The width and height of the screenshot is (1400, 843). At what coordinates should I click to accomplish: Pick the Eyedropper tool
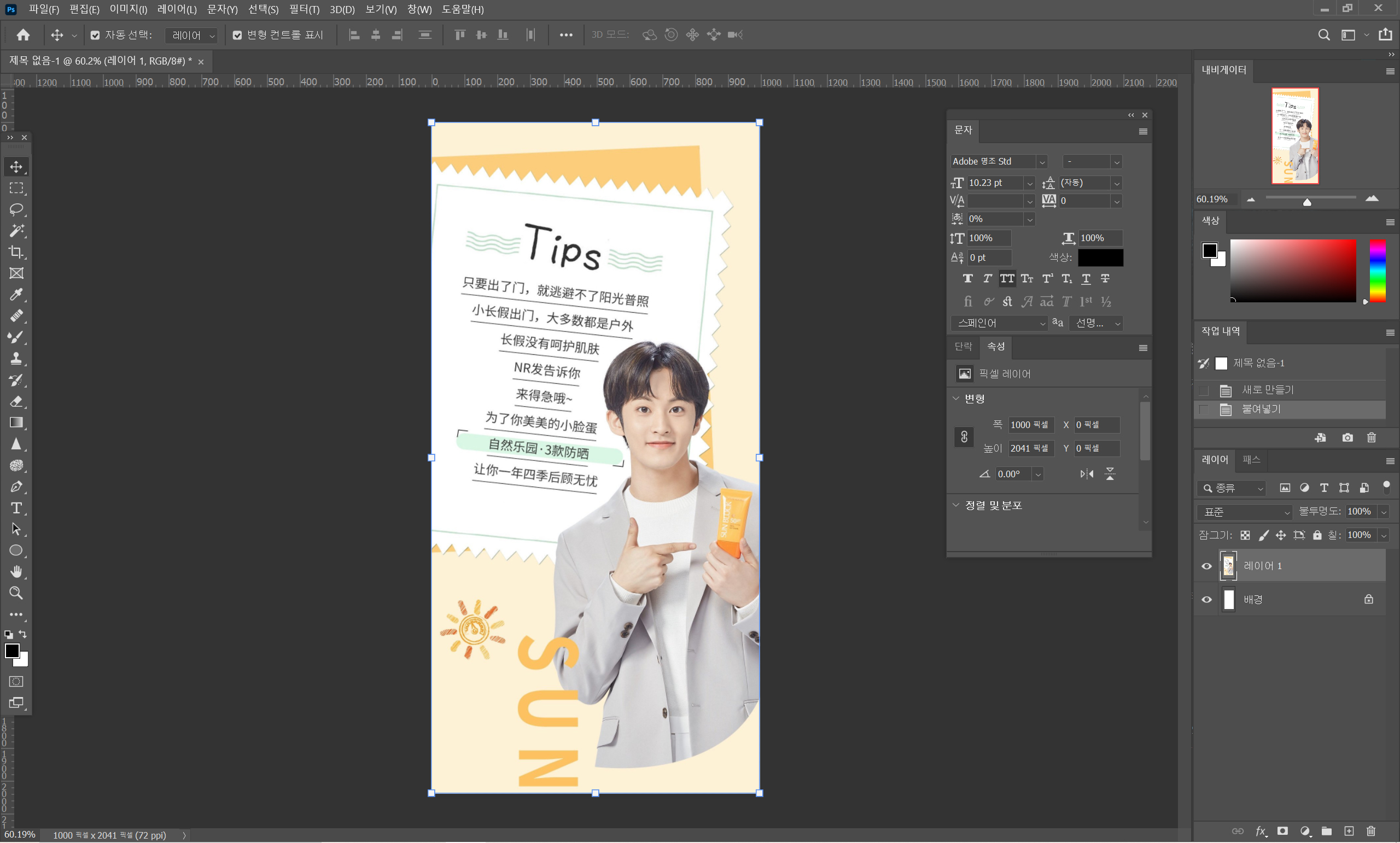coord(16,294)
